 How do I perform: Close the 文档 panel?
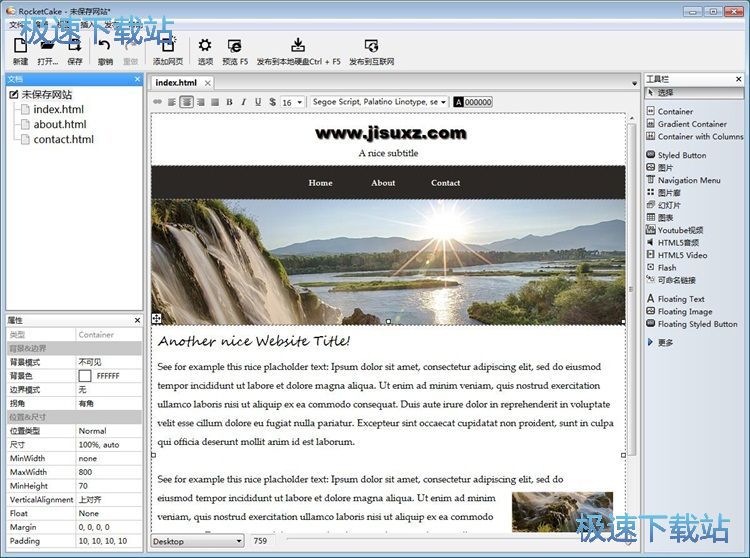click(x=137, y=79)
